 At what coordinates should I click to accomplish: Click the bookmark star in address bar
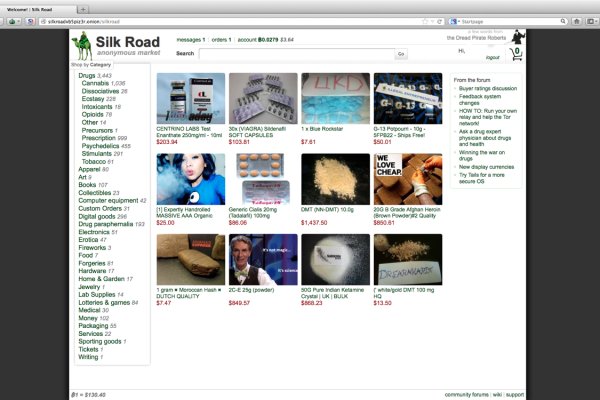(424, 21)
